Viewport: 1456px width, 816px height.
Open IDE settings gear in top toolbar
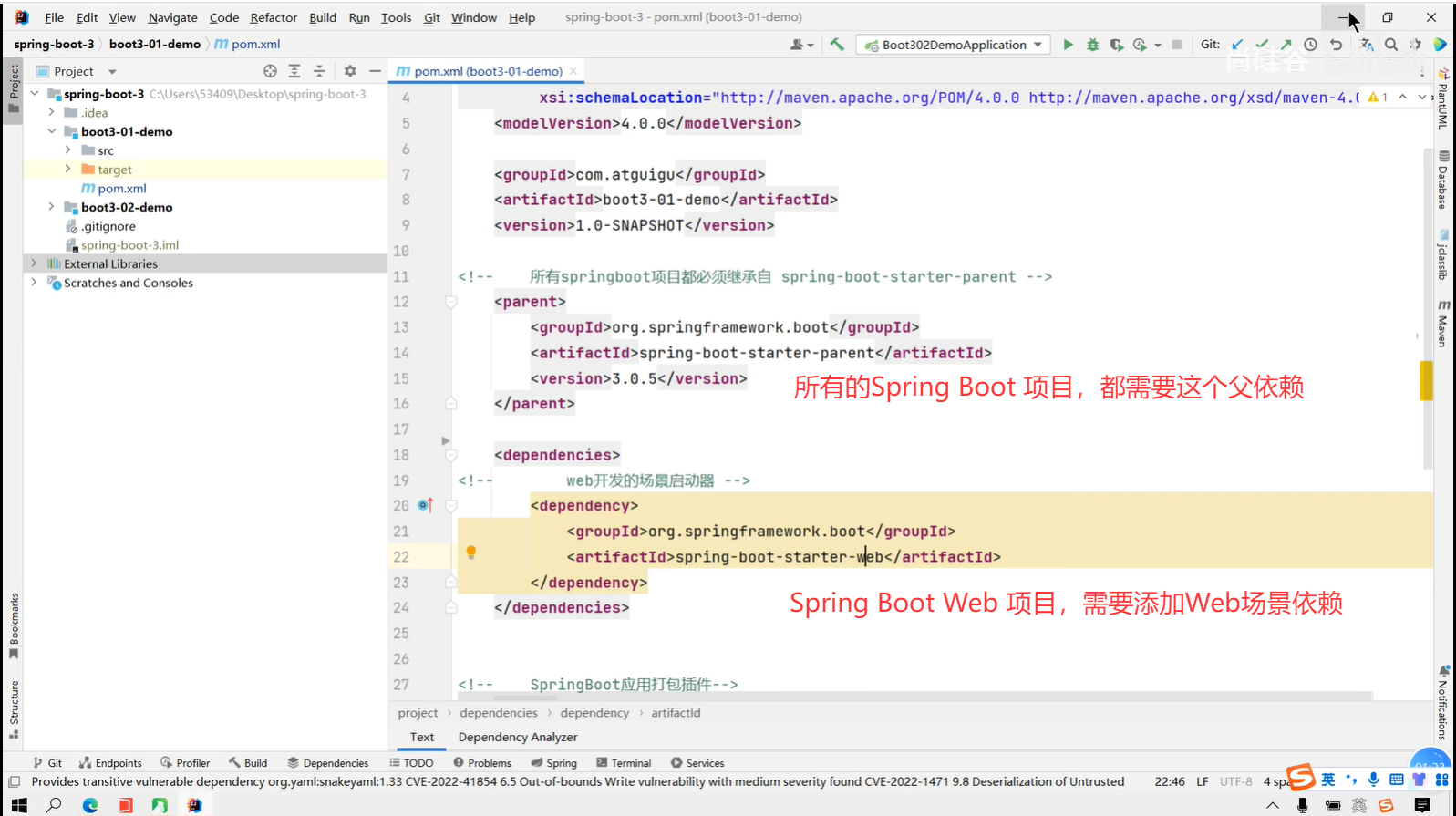[1415, 45]
